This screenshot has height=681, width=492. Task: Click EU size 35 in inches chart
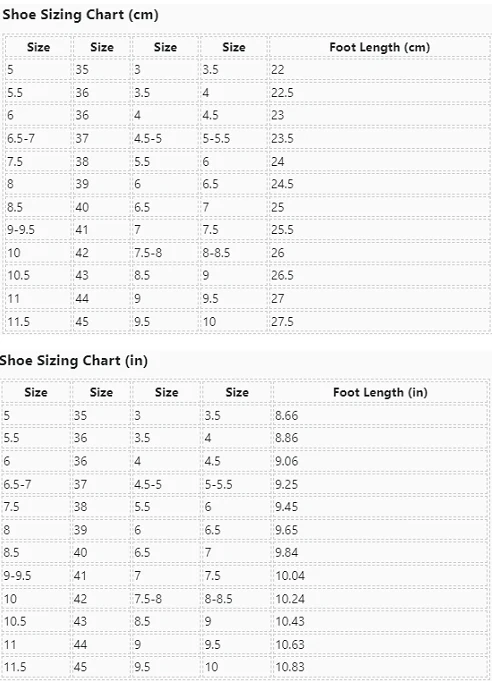pyautogui.click(x=80, y=416)
